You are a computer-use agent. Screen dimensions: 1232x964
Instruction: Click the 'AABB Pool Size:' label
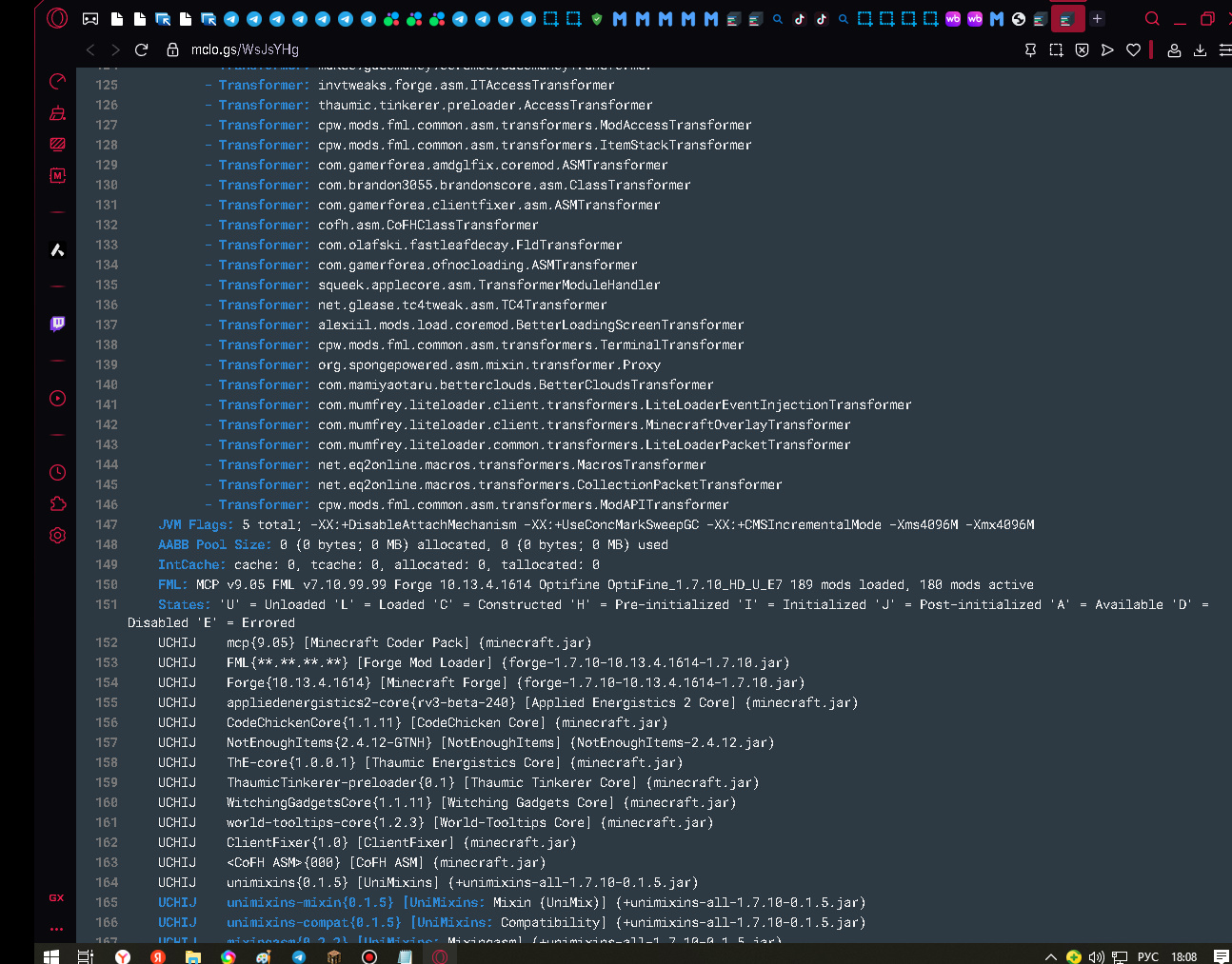point(215,544)
